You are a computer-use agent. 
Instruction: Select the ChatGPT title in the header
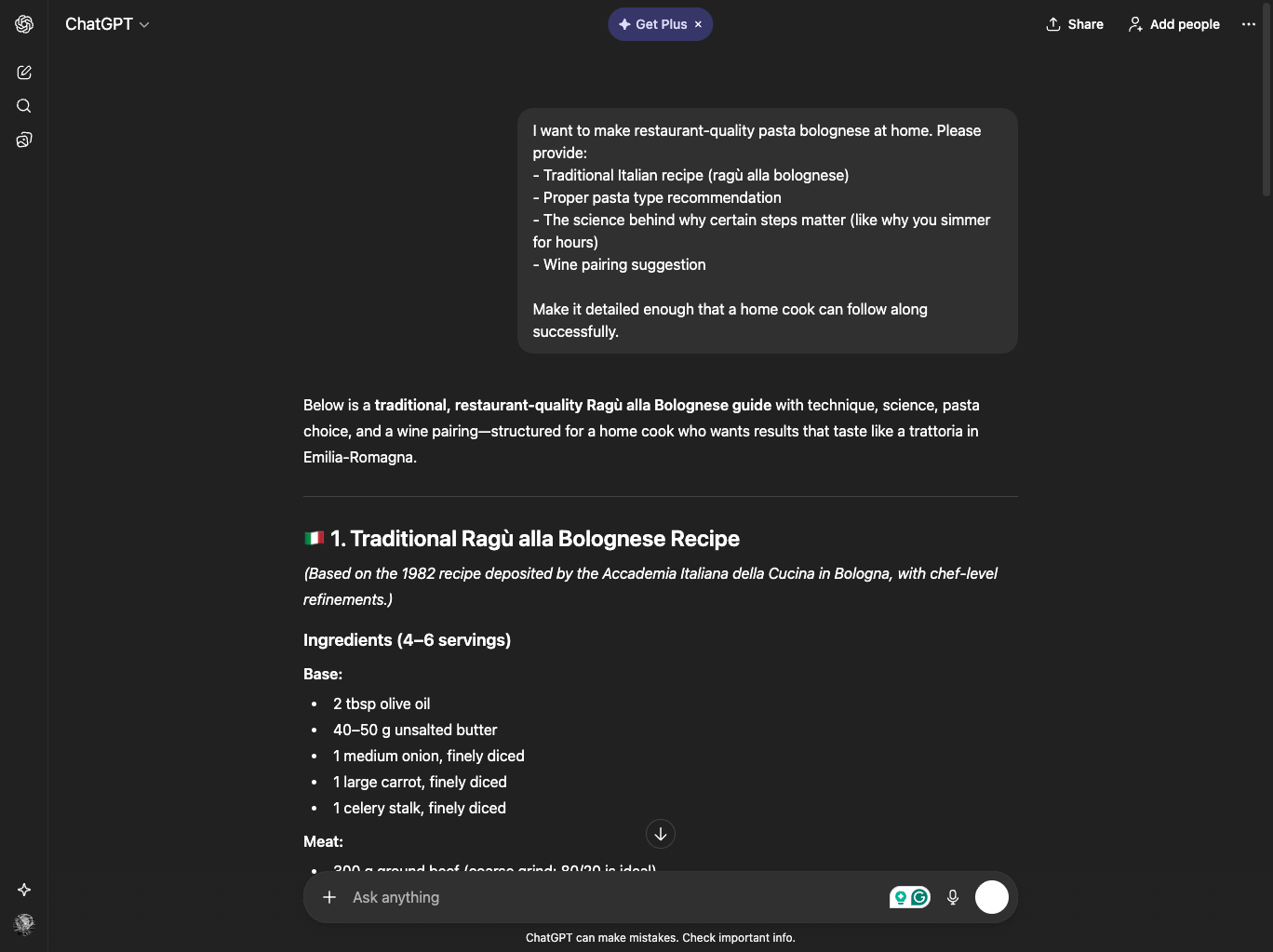[100, 24]
